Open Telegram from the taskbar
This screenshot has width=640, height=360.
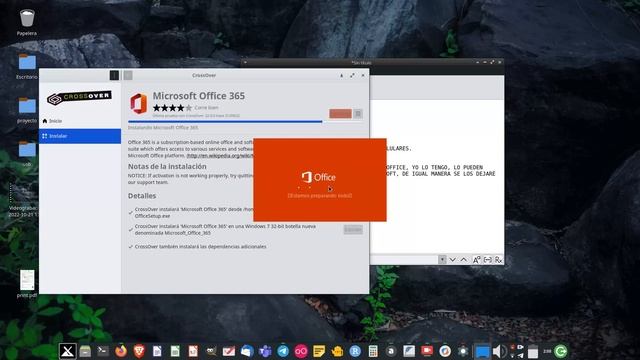[283, 351]
